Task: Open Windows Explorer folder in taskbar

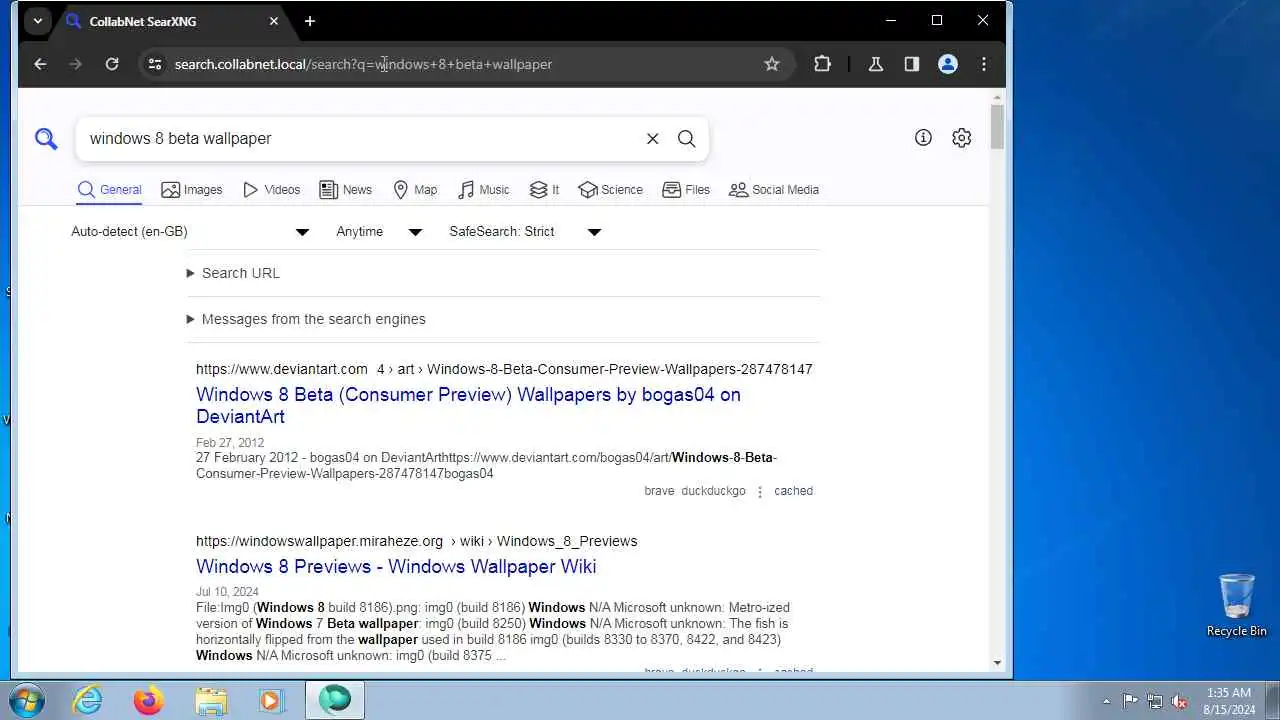Action: click(x=210, y=700)
